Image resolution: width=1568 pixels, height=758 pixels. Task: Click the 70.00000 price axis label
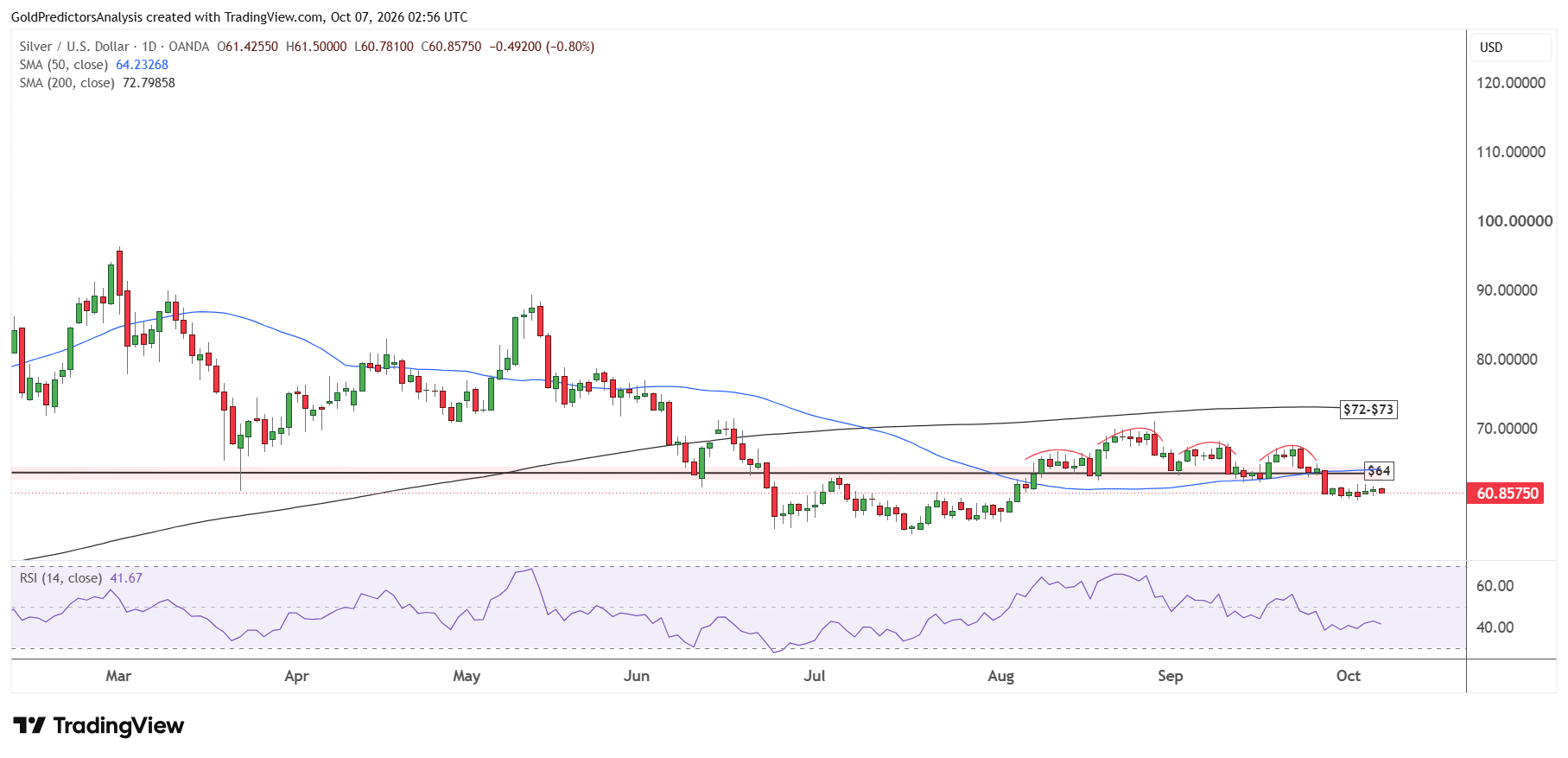tap(1507, 429)
